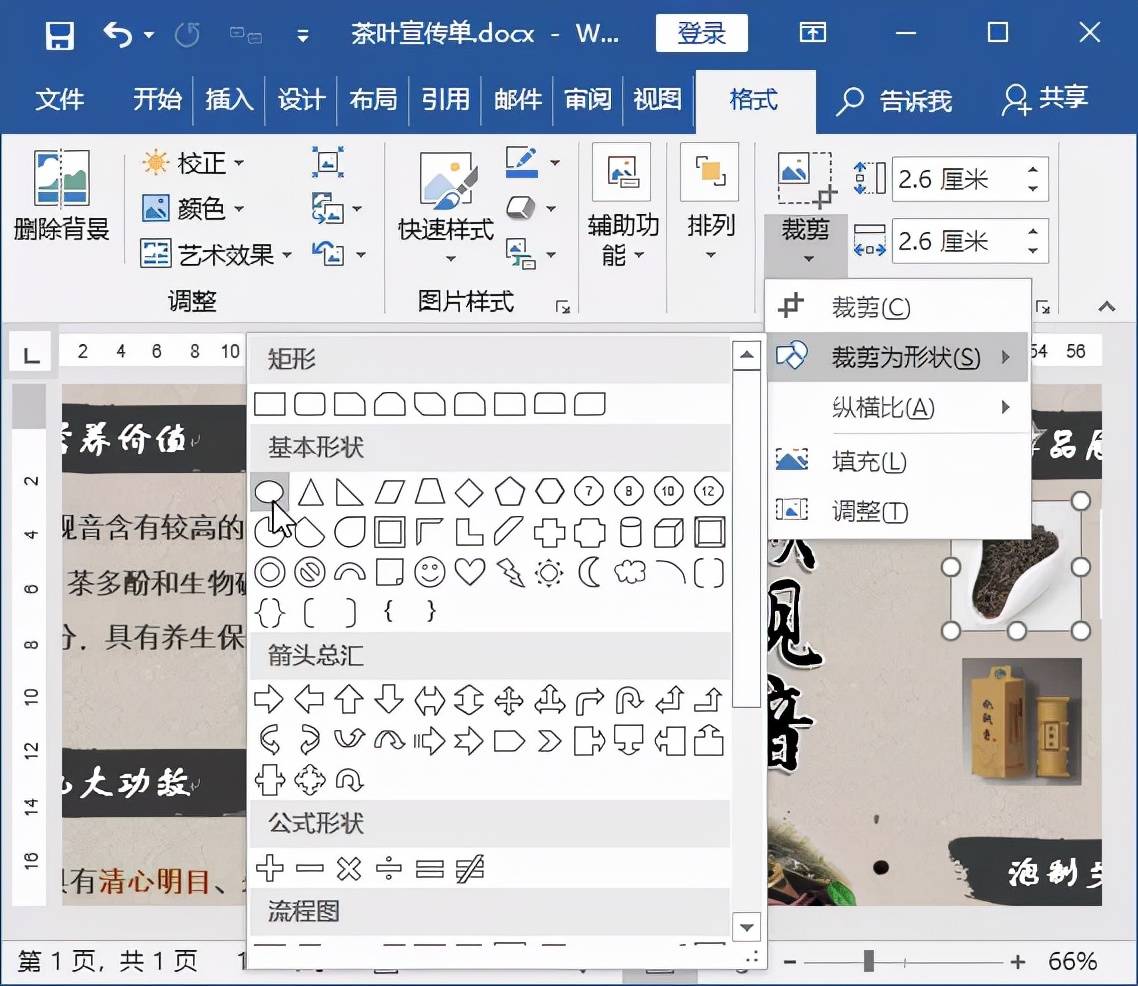Choose the Right Arrow in 箭头总汇
This screenshot has height=986, width=1138.
point(269,700)
